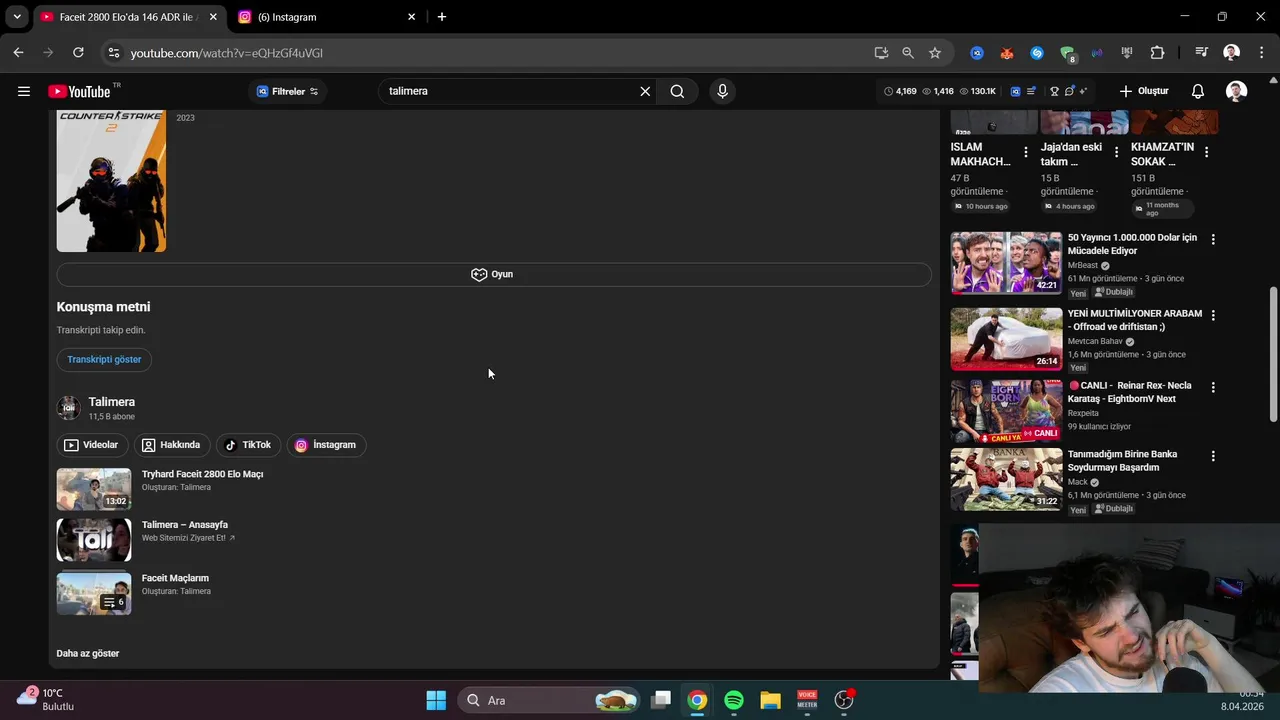Click the Oyun game category button
Viewport: 1280px width, 720px height.
494,274
